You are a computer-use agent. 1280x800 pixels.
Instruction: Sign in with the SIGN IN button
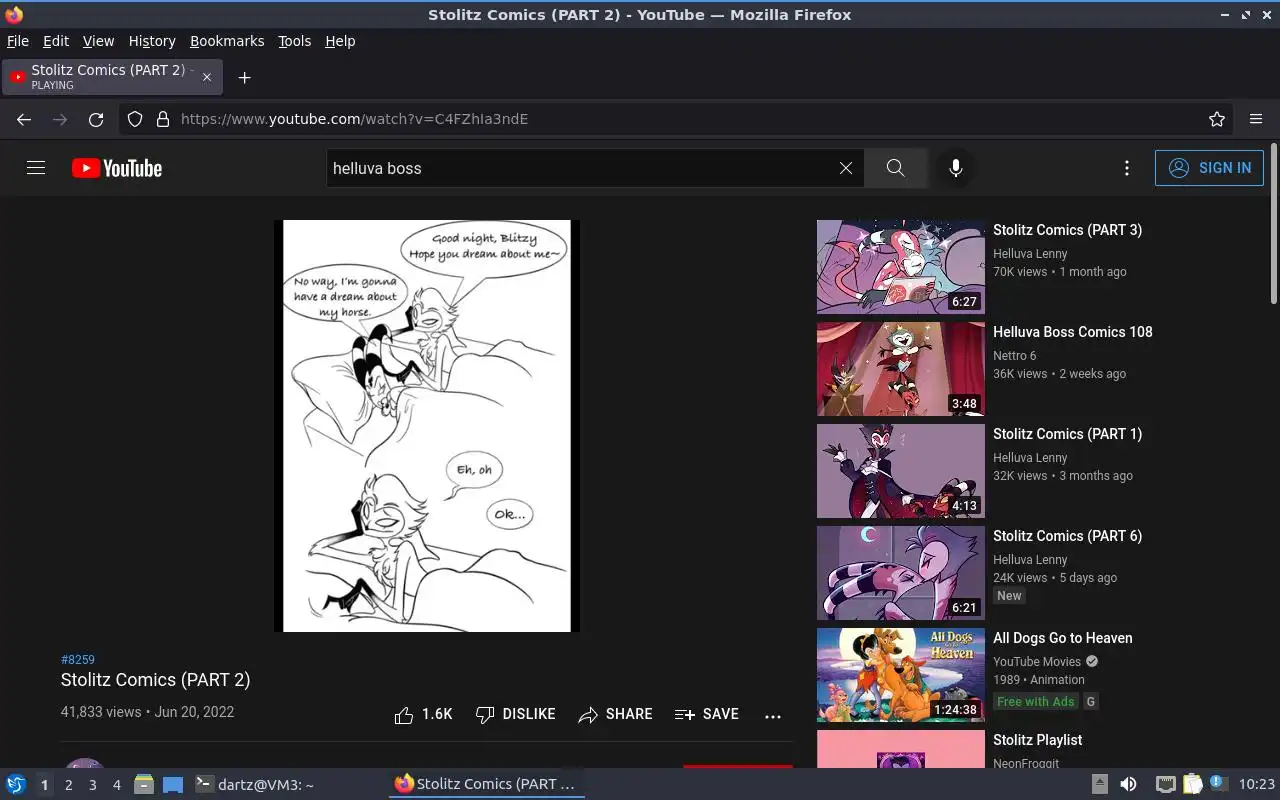tap(1209, 168)
